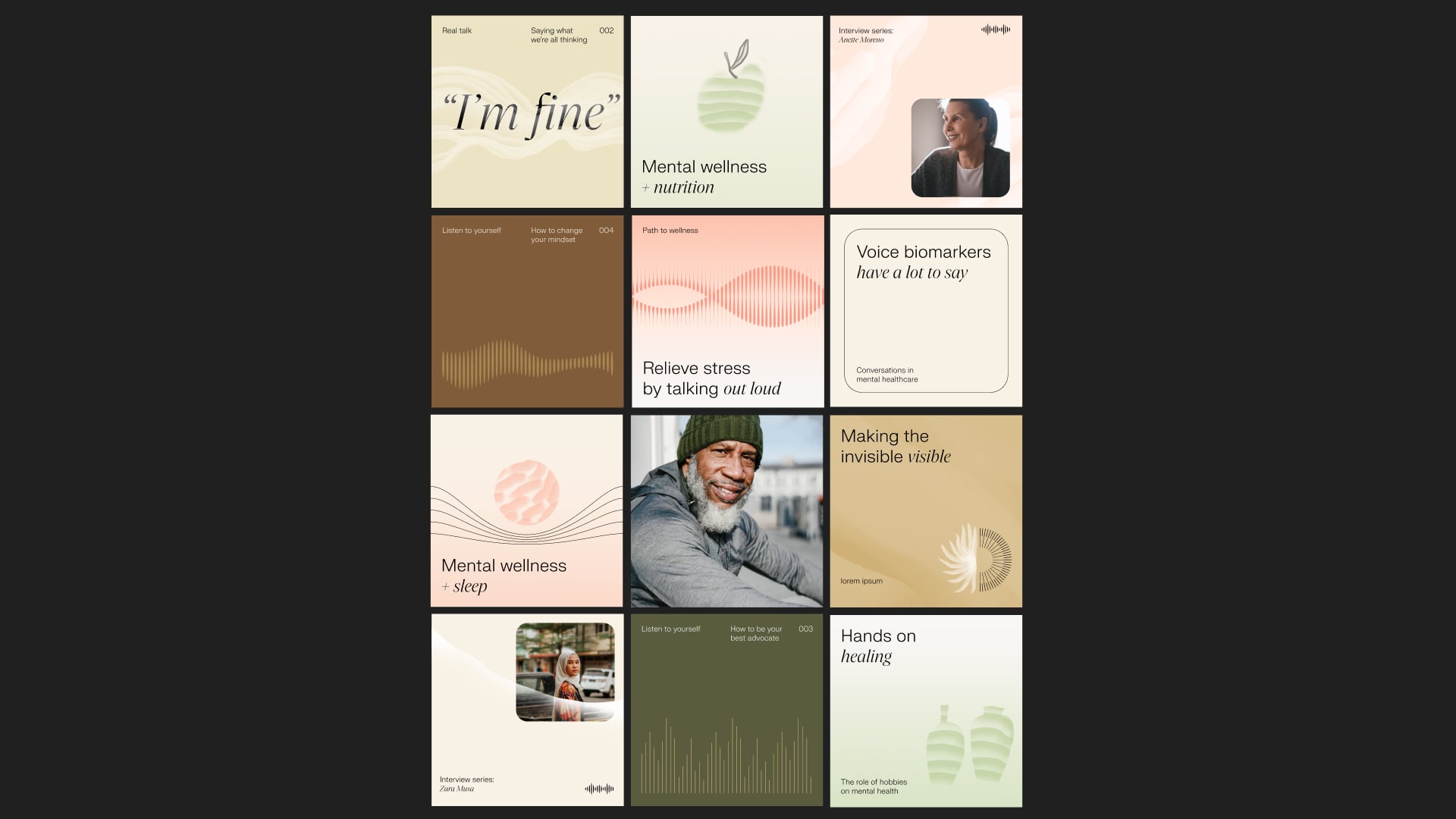Click the audio waveform icon beside Anette Moreno
The image size is (1456, 819).
pos(996,30)
